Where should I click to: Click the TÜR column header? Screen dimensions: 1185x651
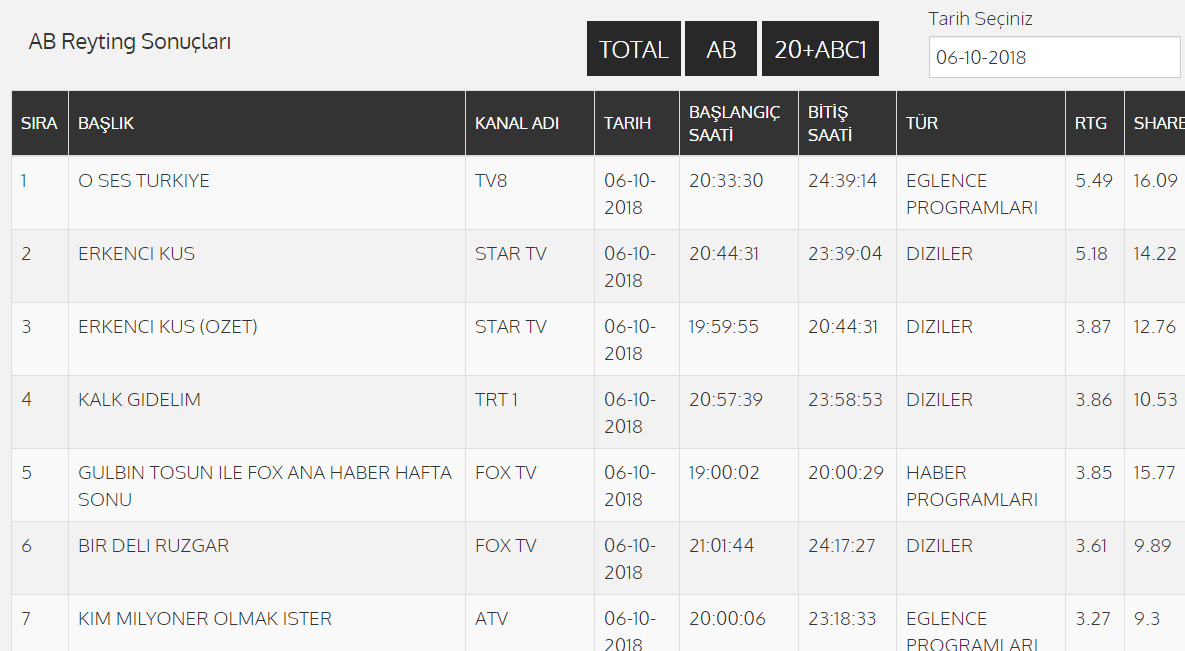pyautogui.click(x=922, y=123)
